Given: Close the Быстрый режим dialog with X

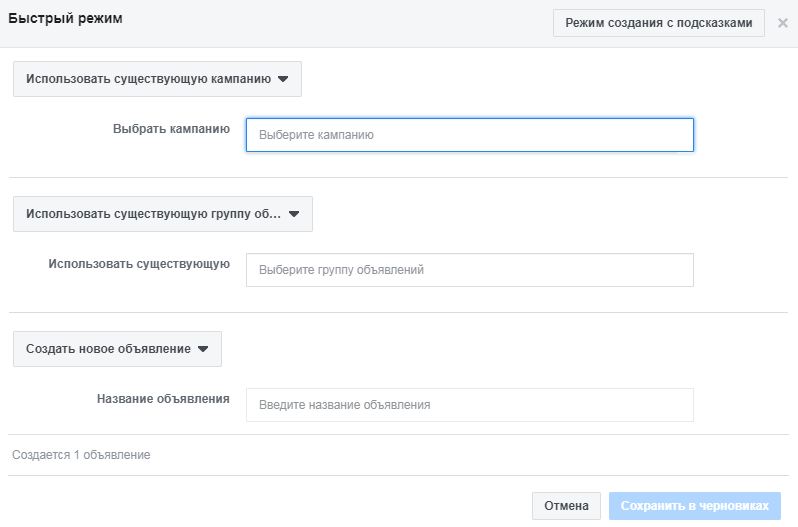Looking at the screenshot, I should click(783, 23).
